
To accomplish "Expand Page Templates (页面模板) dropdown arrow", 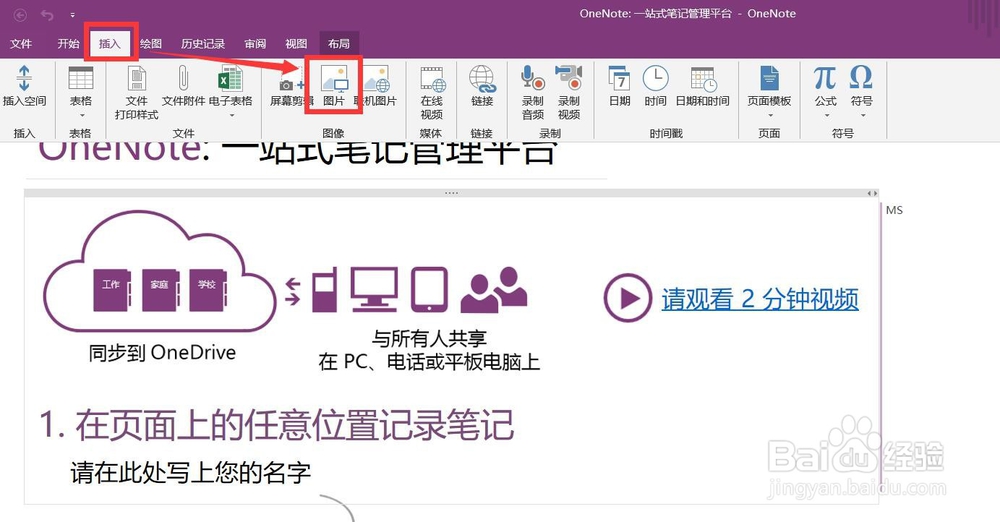I will click(x=770, y=116).
